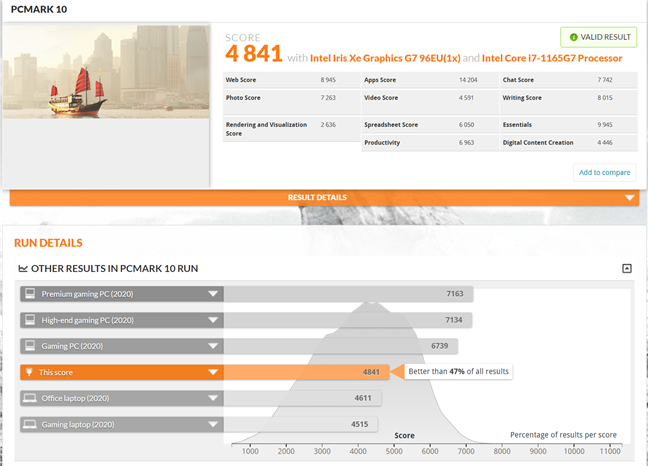Click the Gaming PC 6739 score bar

(341, 346)
